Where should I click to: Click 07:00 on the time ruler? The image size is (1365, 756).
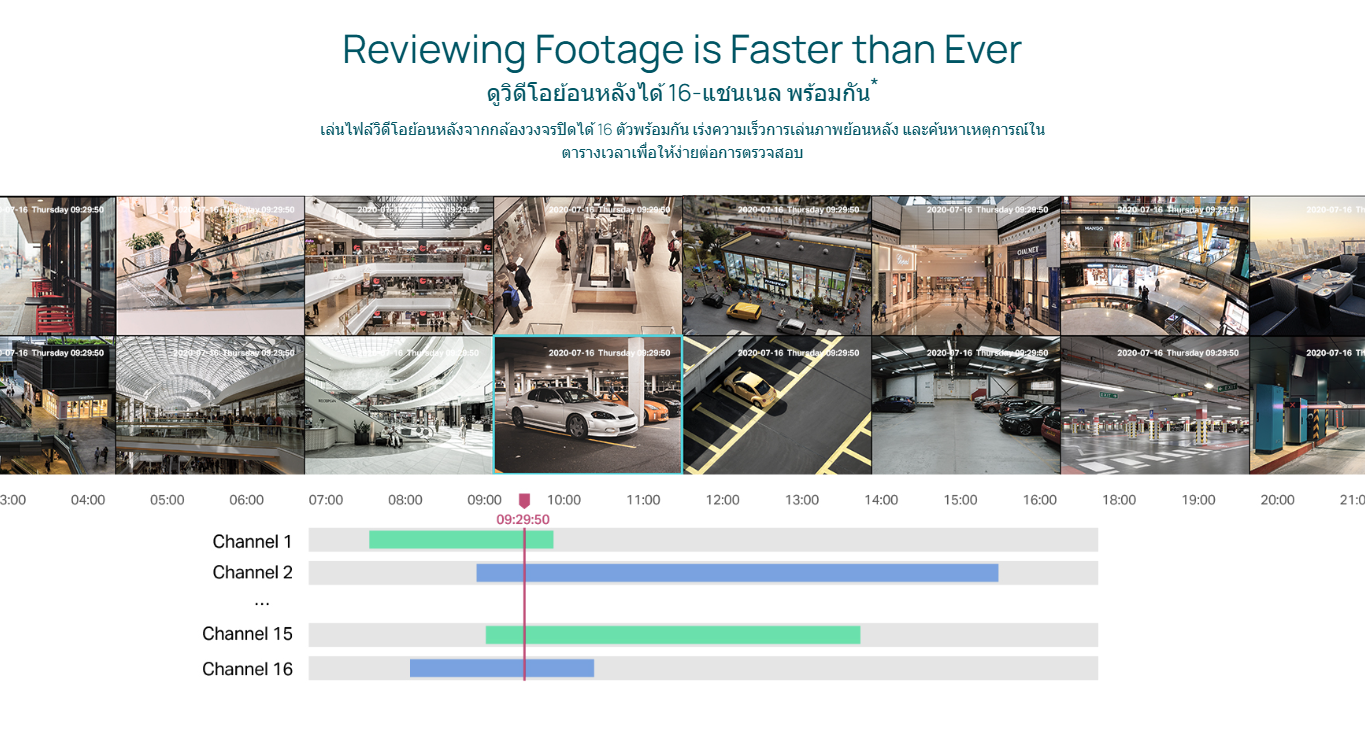coord(325,500)
